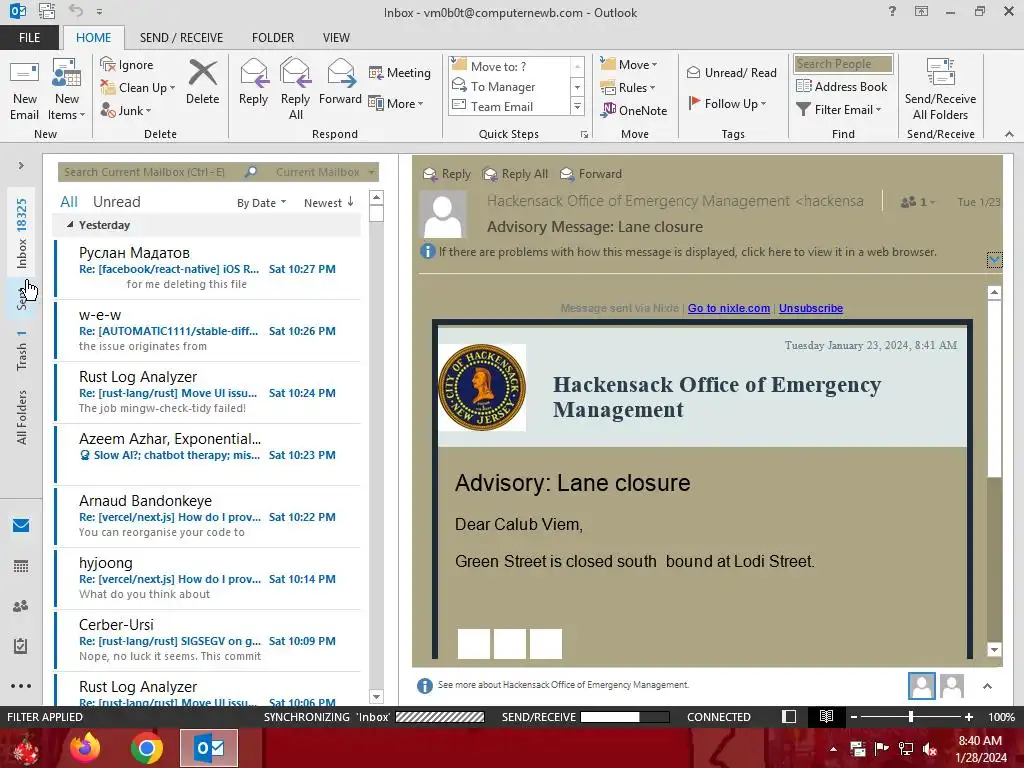The width and height of the screenshot is (1024, 768).
Task: Open the More respond options
Action: click(x=396, y=103)
